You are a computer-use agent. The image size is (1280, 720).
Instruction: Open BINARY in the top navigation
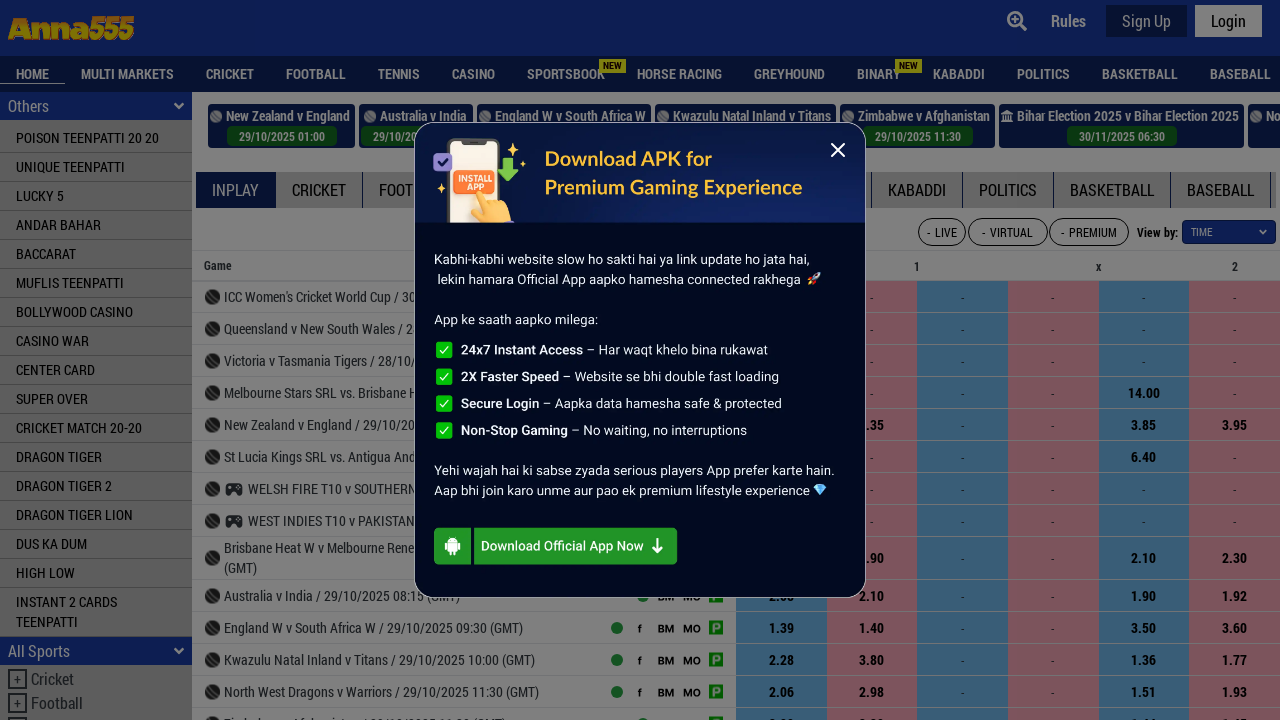point(878,74)
